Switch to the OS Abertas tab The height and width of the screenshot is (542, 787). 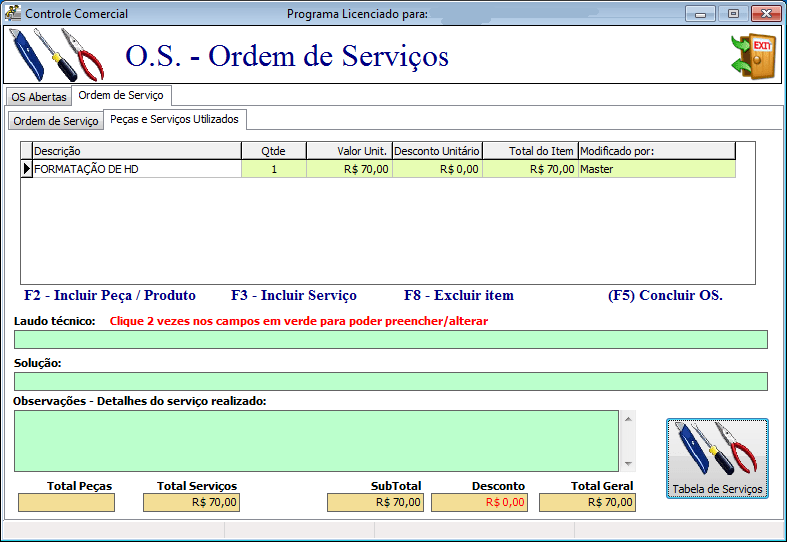[x=39, y=97]
